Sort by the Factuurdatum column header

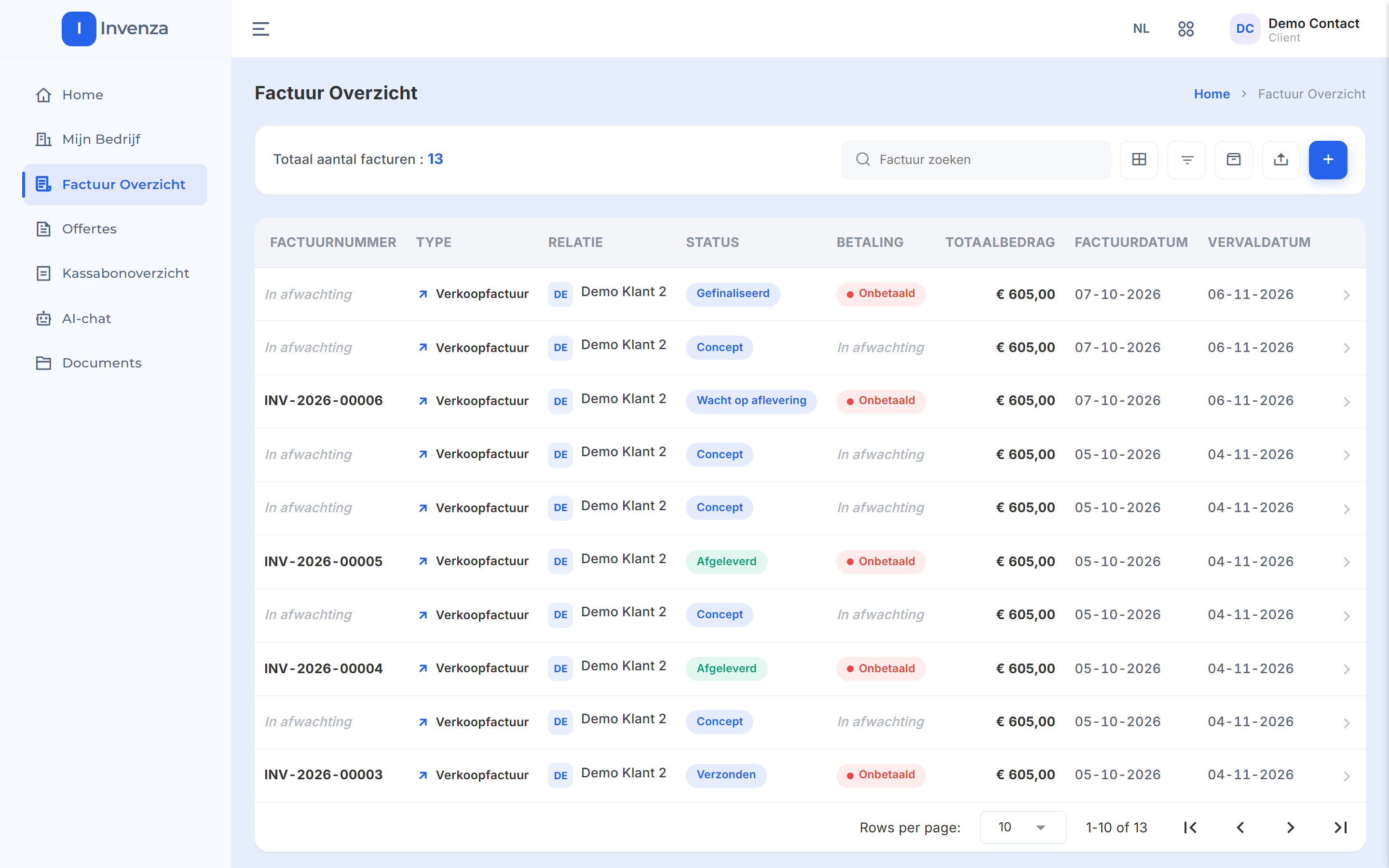1130,242
